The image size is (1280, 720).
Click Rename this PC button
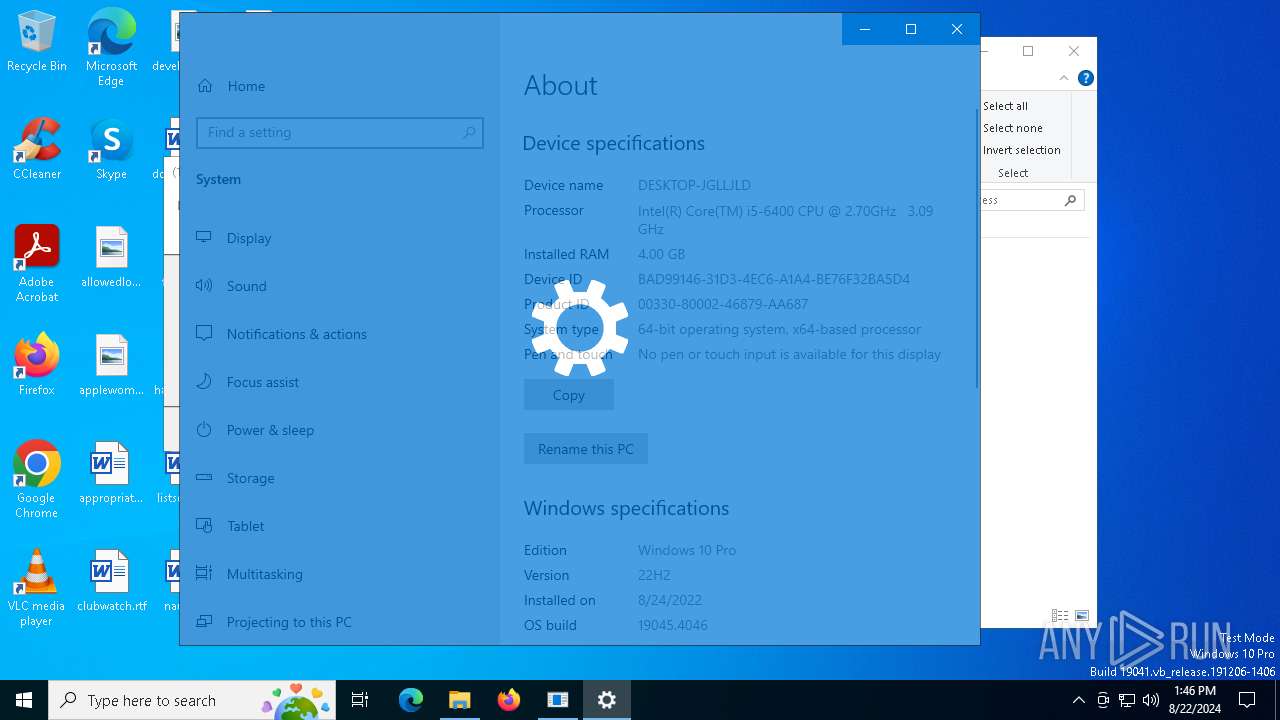click(x=586, y=449)
